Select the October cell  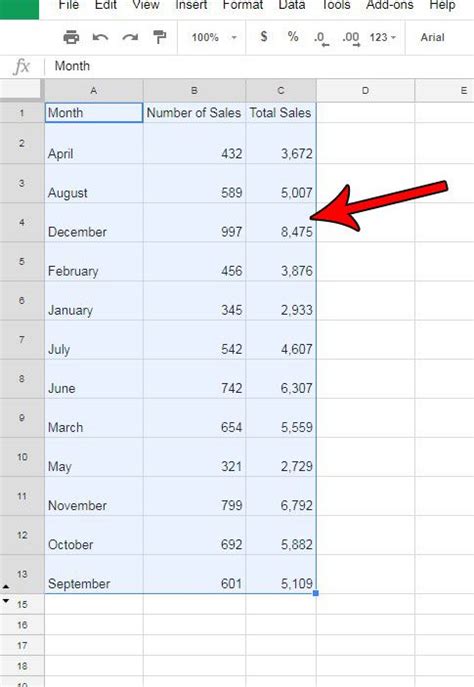94,535
